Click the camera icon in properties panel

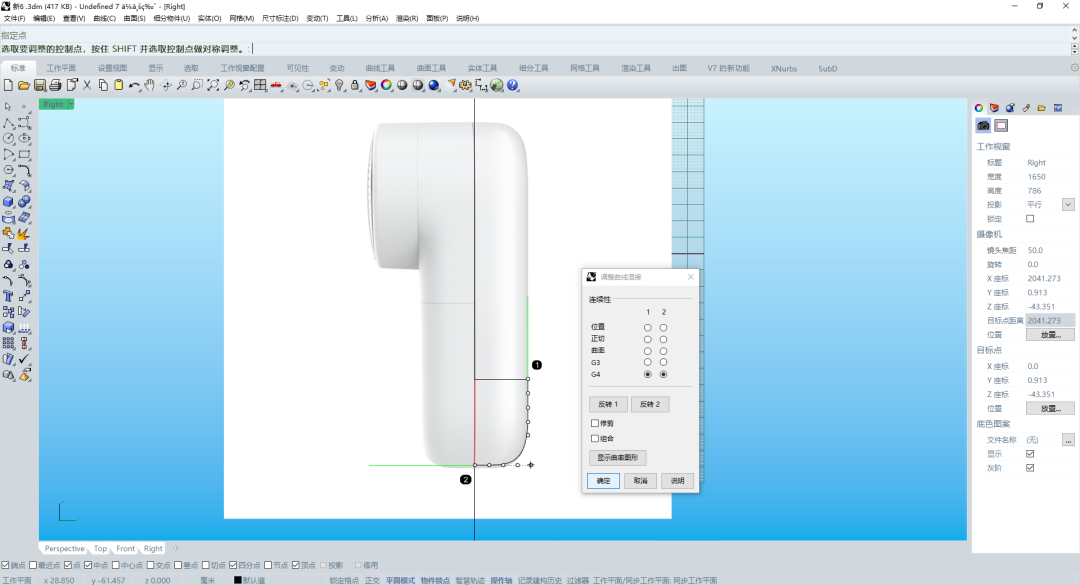[983, 126]
